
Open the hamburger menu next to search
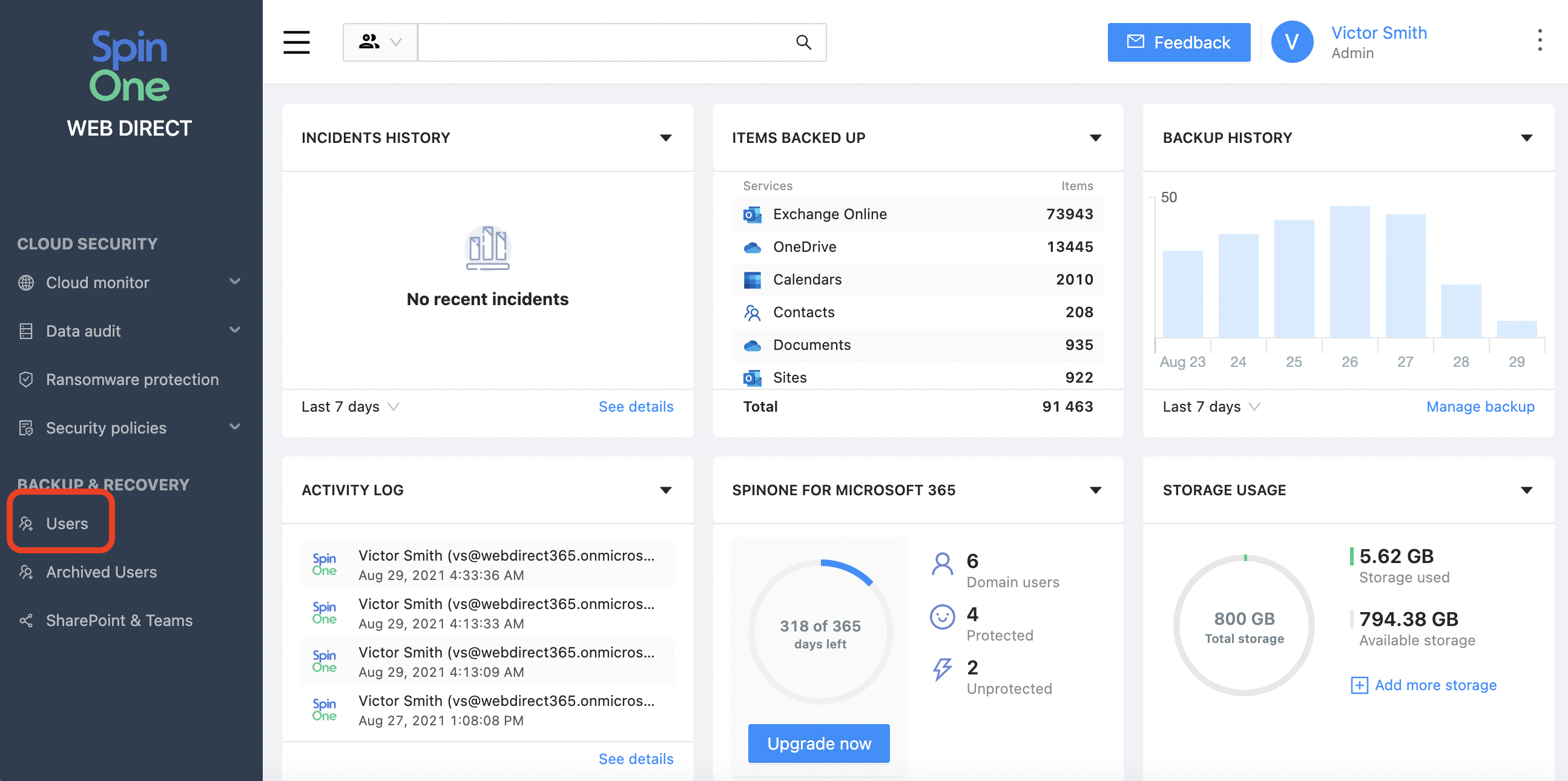[297, 42]
